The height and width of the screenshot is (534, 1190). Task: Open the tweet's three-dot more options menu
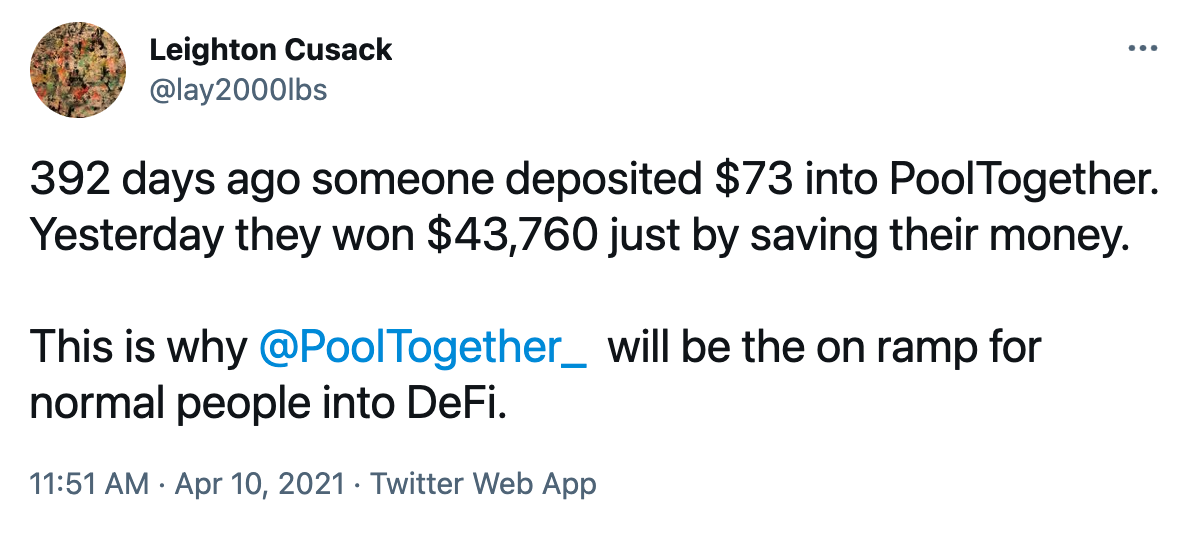point(1143,49)
